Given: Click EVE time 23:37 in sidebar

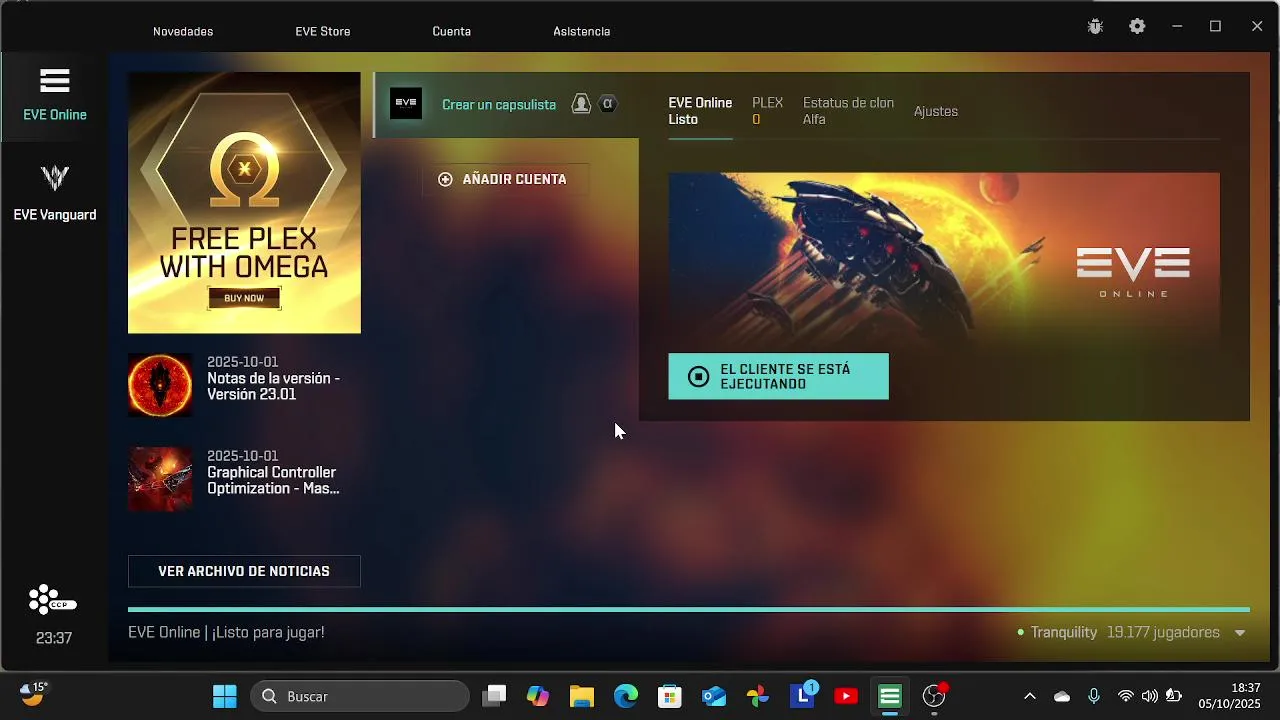Looking at the screenshot, I should click(54, 638).
